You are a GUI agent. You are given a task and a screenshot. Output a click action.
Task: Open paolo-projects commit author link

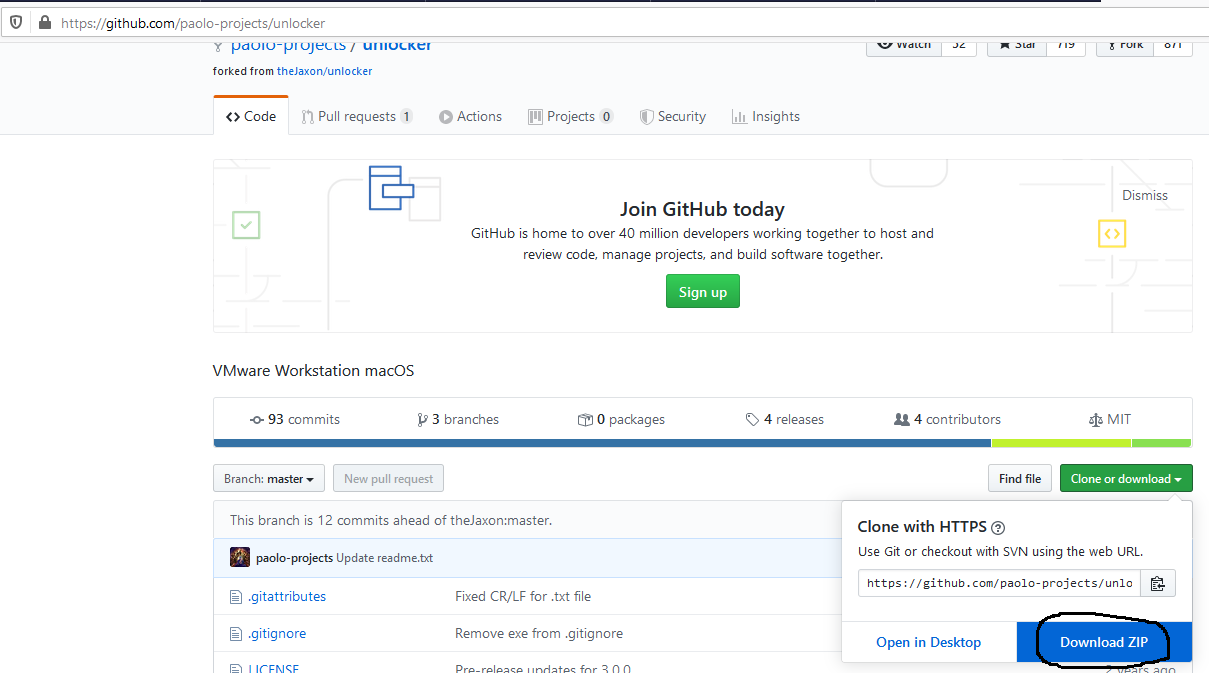point(294,558)
